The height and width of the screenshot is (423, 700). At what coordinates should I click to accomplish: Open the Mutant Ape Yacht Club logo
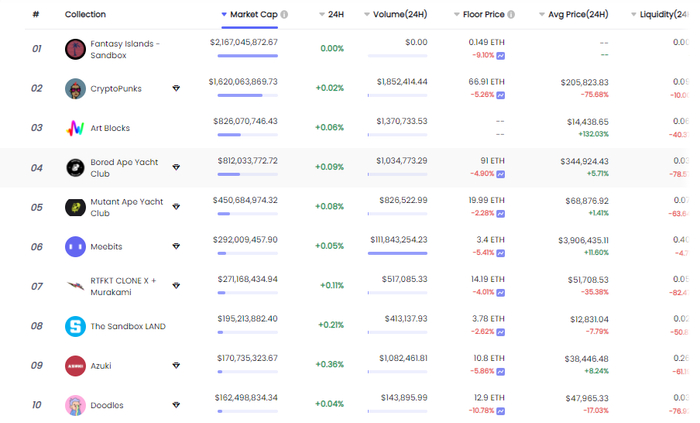coord(75,207)
